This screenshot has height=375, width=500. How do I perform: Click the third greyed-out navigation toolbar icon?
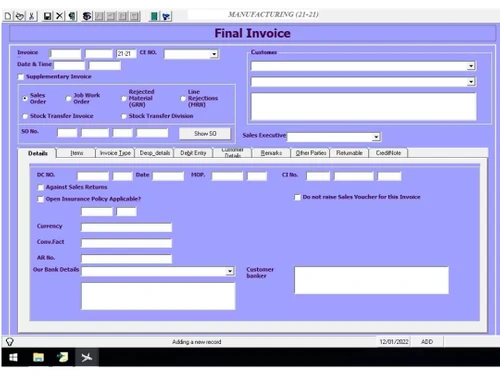tap(123, 16)
